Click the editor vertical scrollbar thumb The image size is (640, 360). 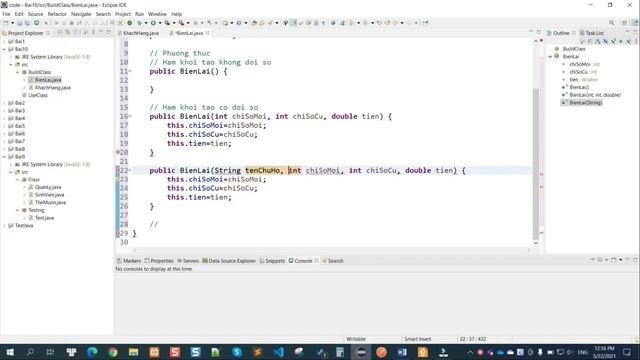click(536, 163)
